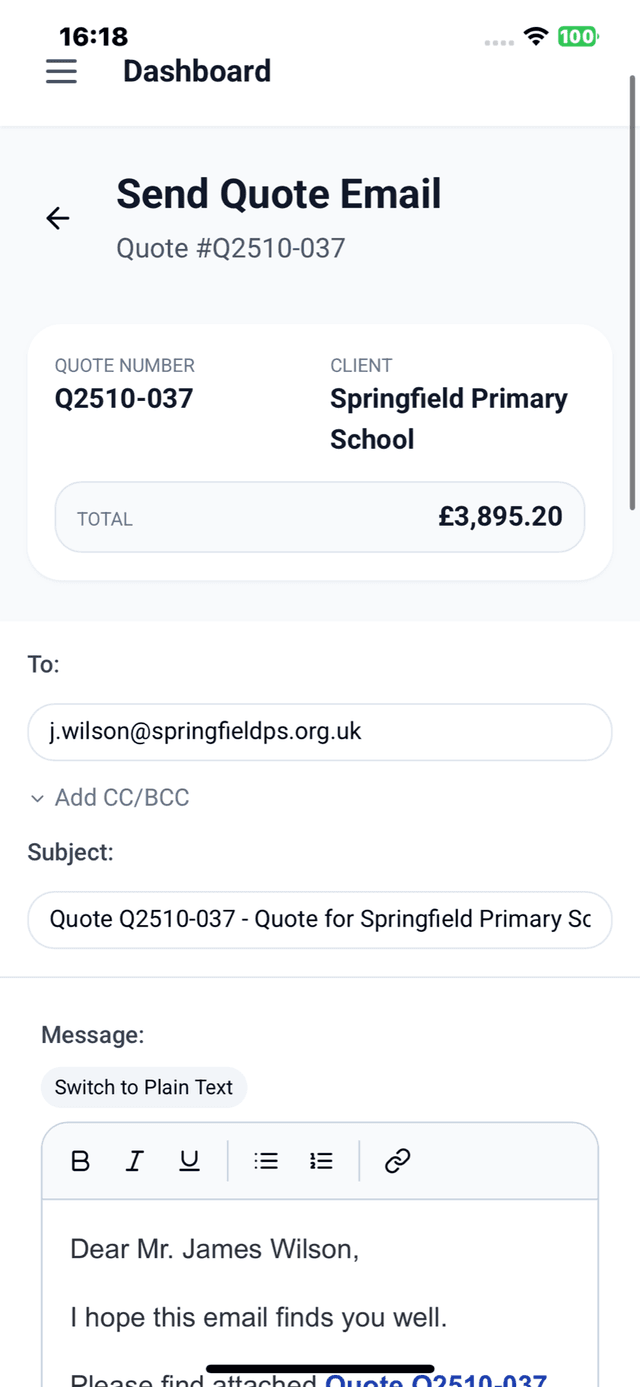Go back with the left arrow
This screenshot has width=640, height=1387.
click(x=58, y=218)
